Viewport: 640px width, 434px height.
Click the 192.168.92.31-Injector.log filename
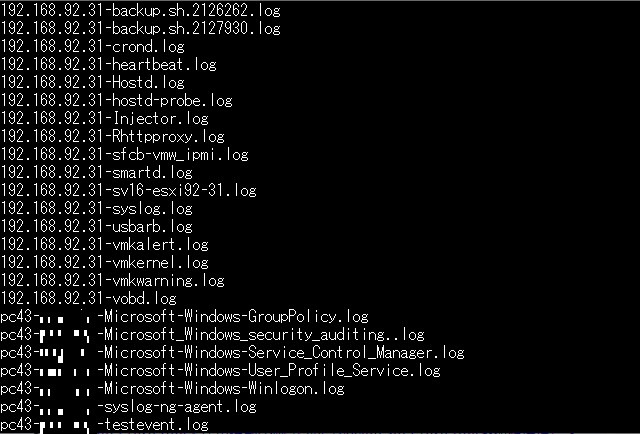click(104, 118)
